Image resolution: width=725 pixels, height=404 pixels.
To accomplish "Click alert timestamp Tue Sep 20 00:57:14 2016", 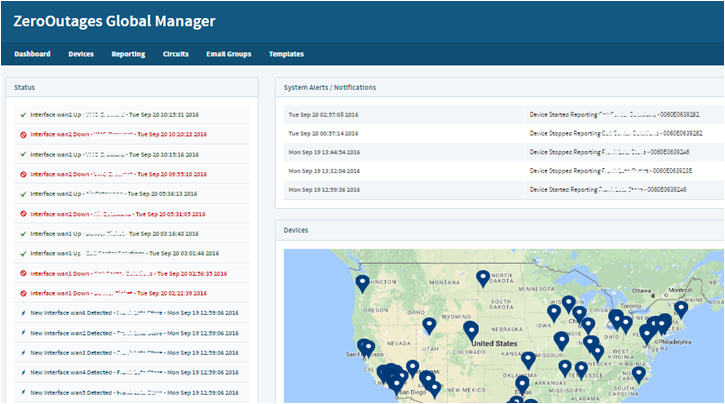I will pos(323,134).
